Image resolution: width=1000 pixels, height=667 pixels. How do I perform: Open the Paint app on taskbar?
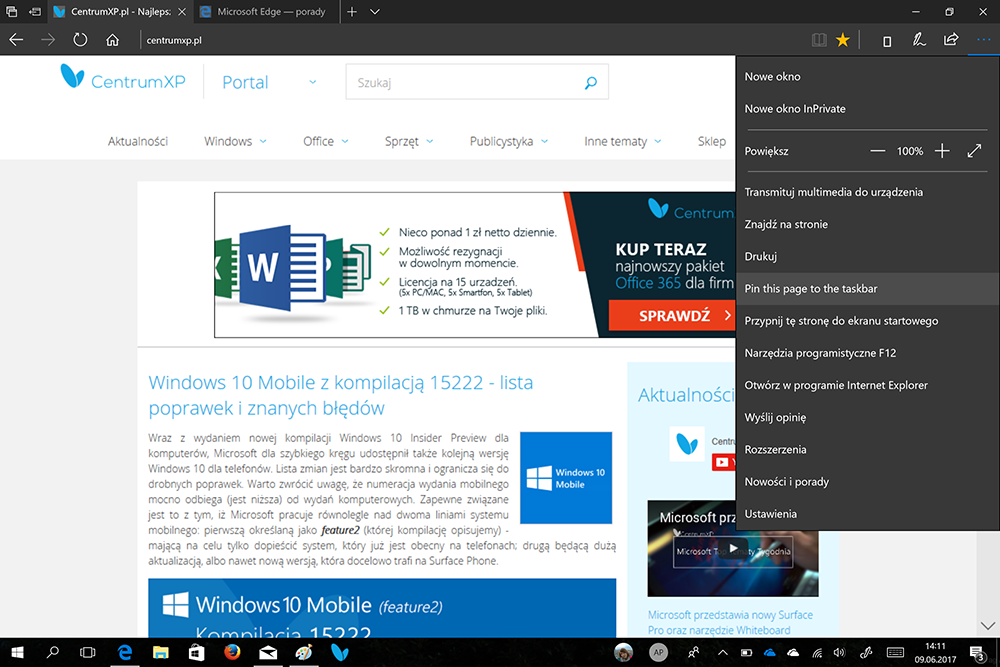[304, 652]
